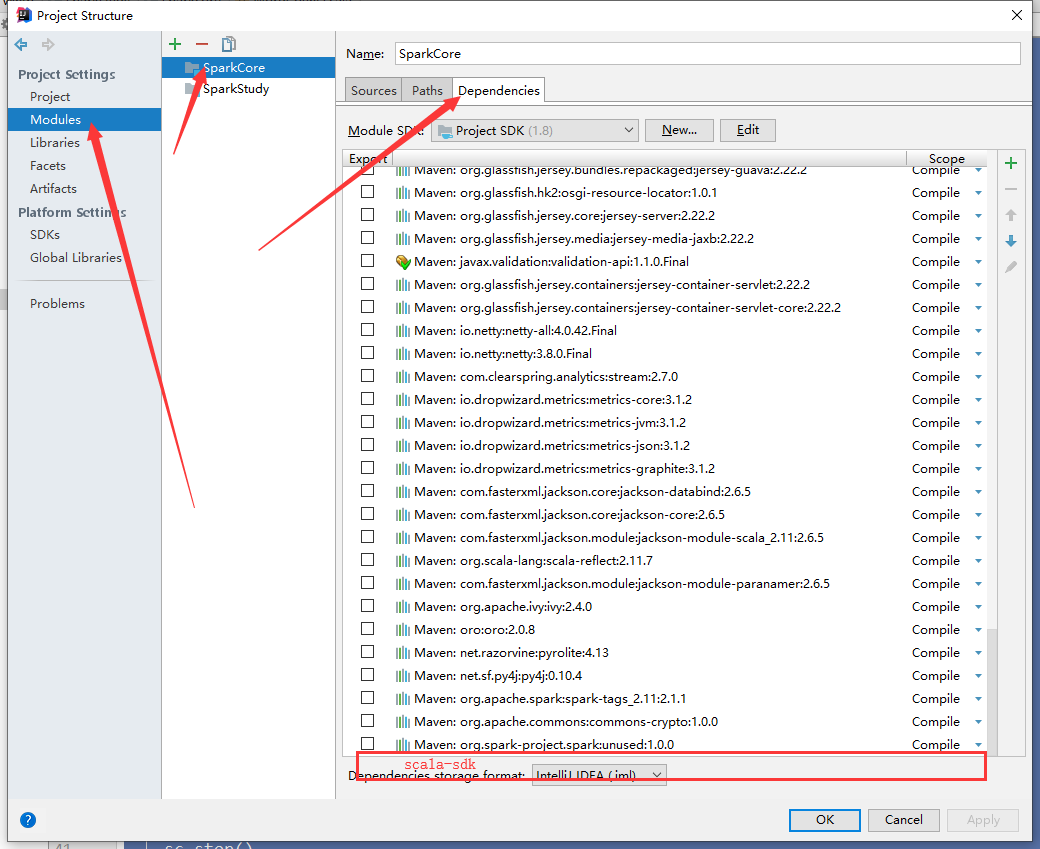The height and width of the screenshot is (849, 1040).
Task: Click the library icon of commons-crypto
Action: pyautogui.click(x=403, y=722)
